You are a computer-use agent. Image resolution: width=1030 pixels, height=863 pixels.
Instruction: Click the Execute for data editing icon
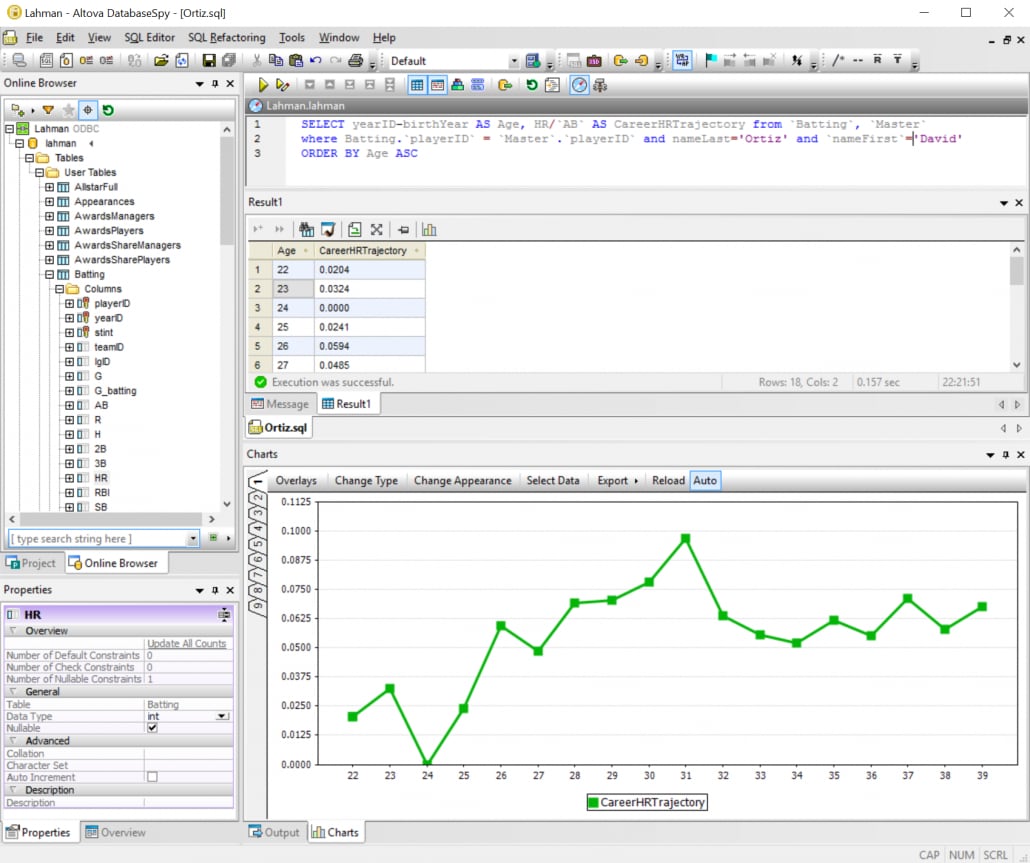point(282,85)
